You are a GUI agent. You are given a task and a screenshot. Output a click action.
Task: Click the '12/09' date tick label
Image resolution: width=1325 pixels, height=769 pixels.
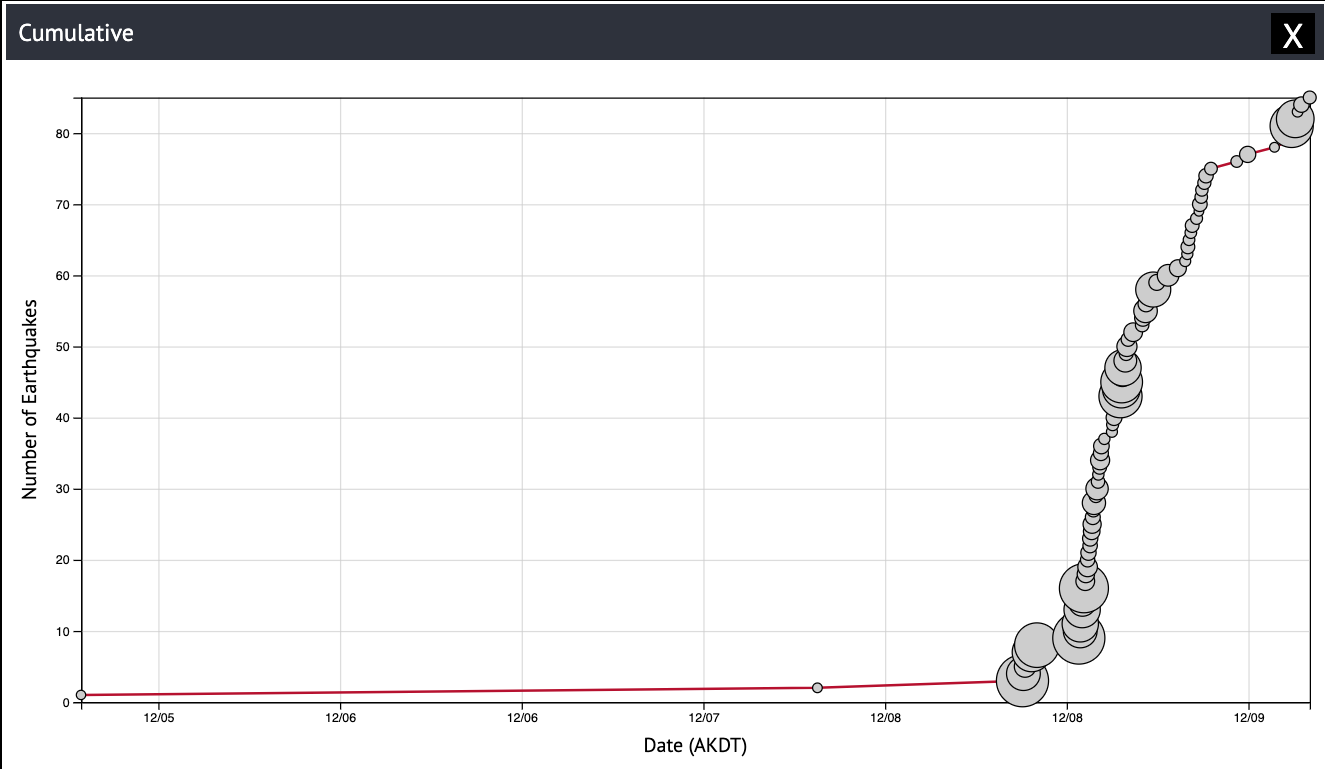[1248, 718]
